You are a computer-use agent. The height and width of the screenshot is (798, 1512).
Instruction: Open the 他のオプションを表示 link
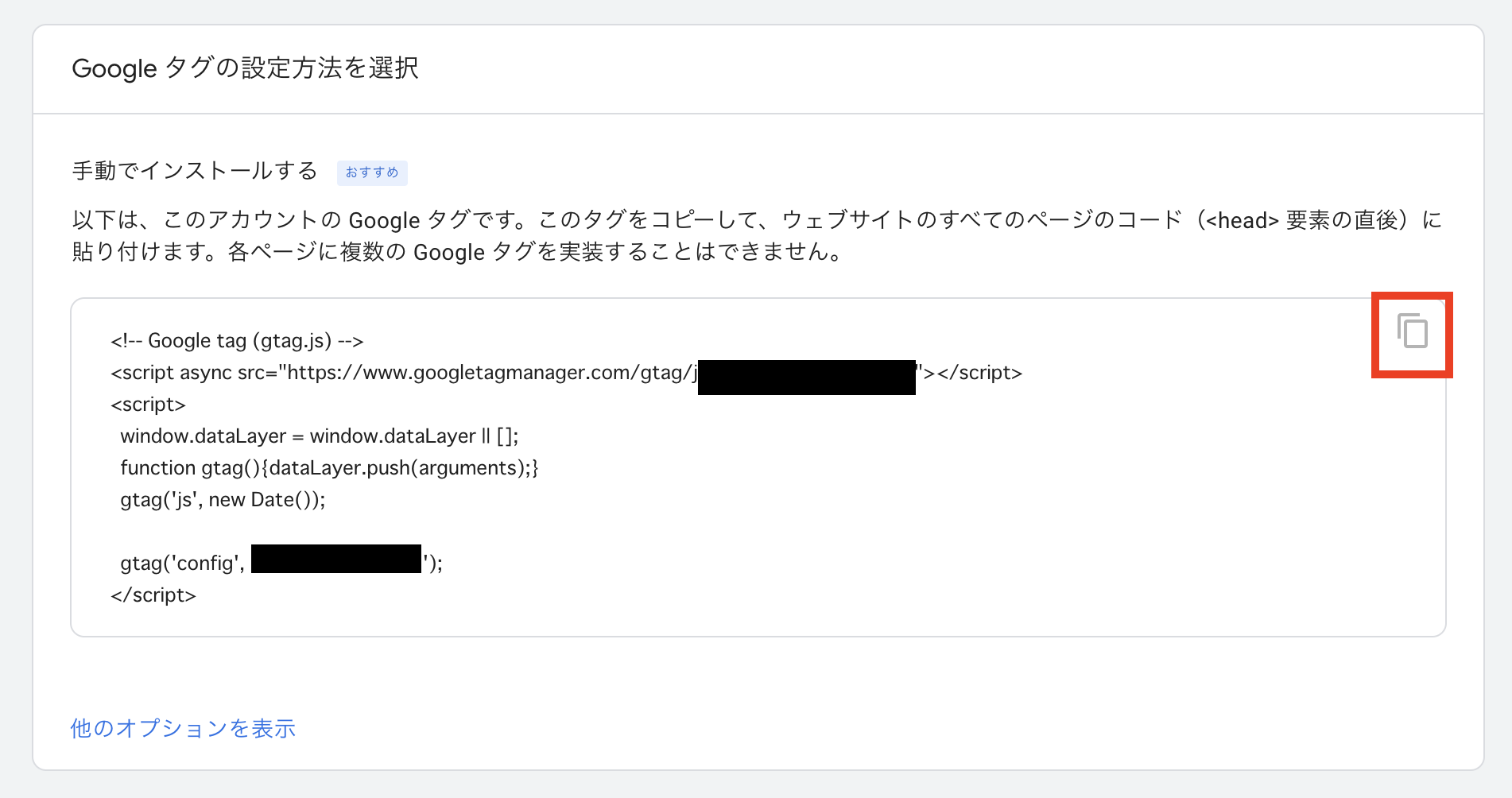pos(183,728)
